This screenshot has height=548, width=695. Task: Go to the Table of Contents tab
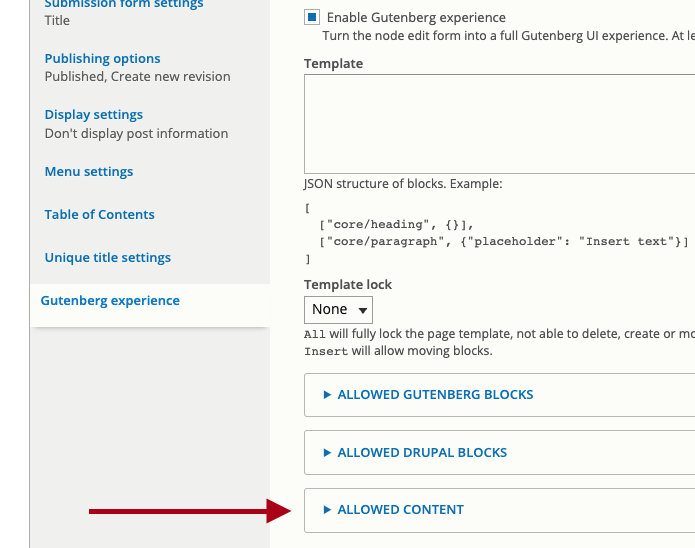point(100,215)
